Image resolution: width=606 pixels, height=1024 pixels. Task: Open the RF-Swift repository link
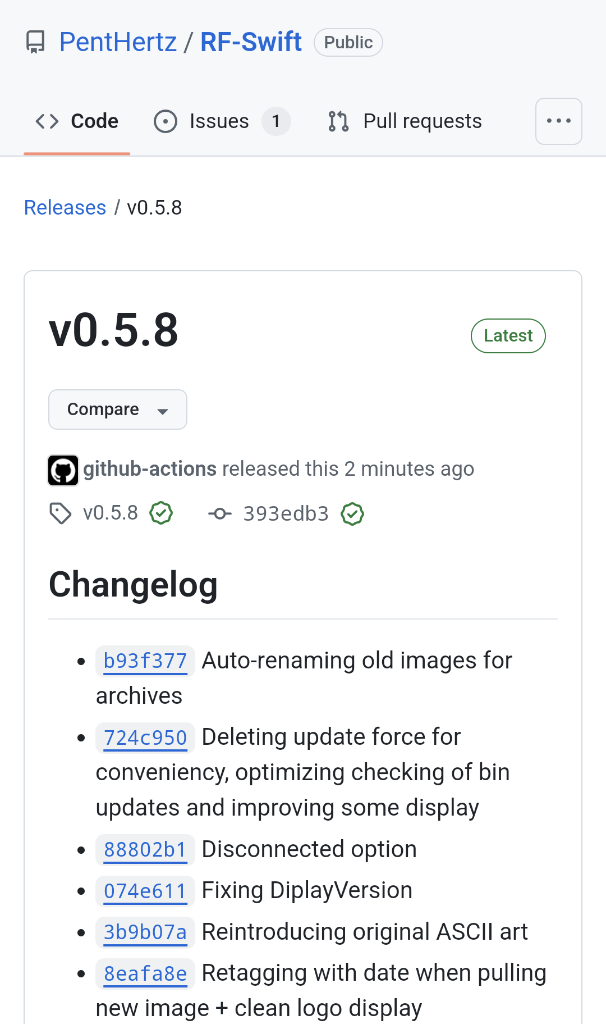pyautogui.click(x=251, y=42)
